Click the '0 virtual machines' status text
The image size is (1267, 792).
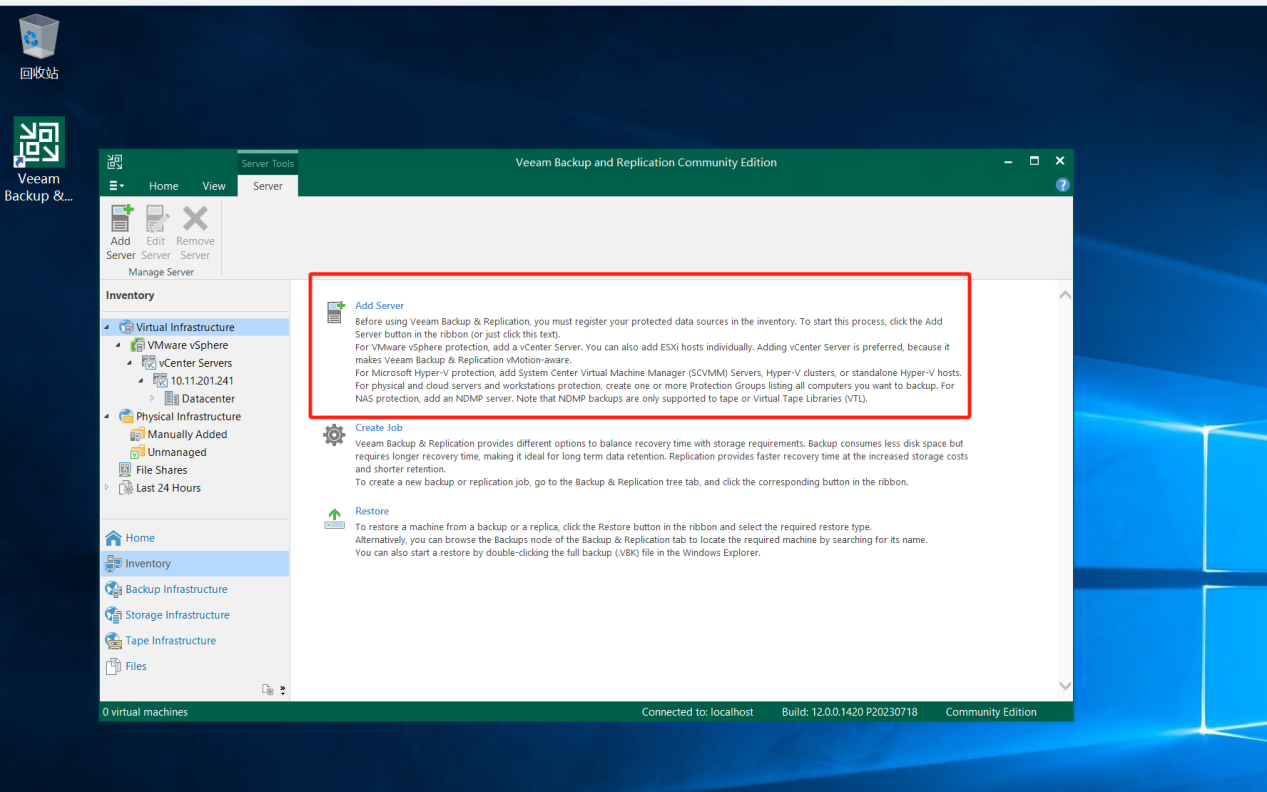pos(145,712)
